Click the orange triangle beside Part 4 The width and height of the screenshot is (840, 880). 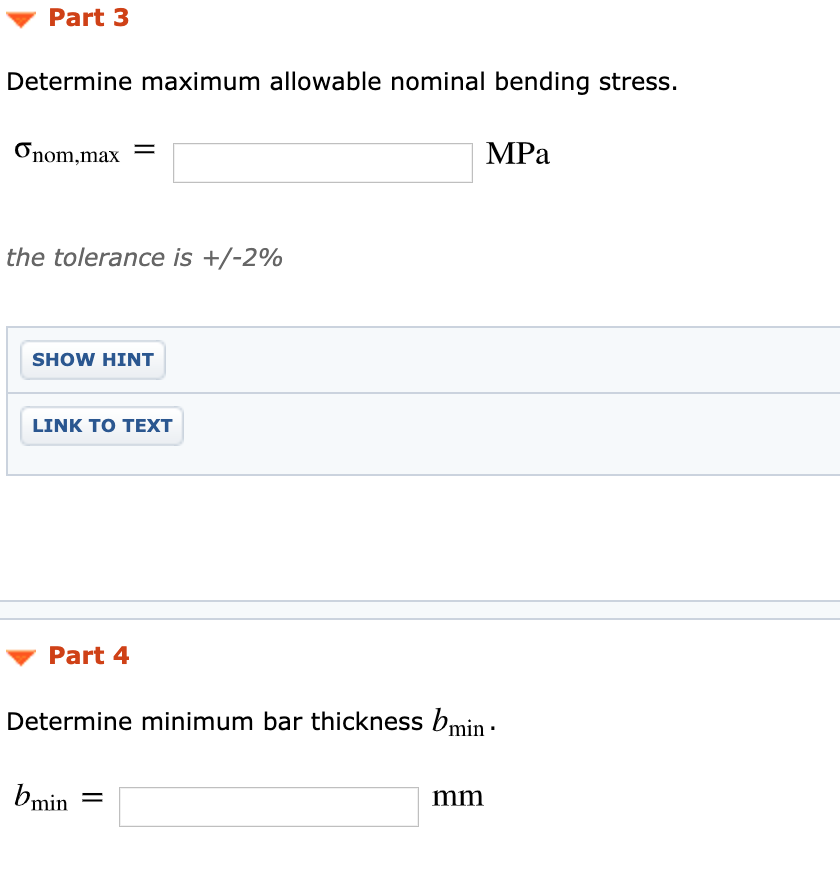(x=20, y=656)
